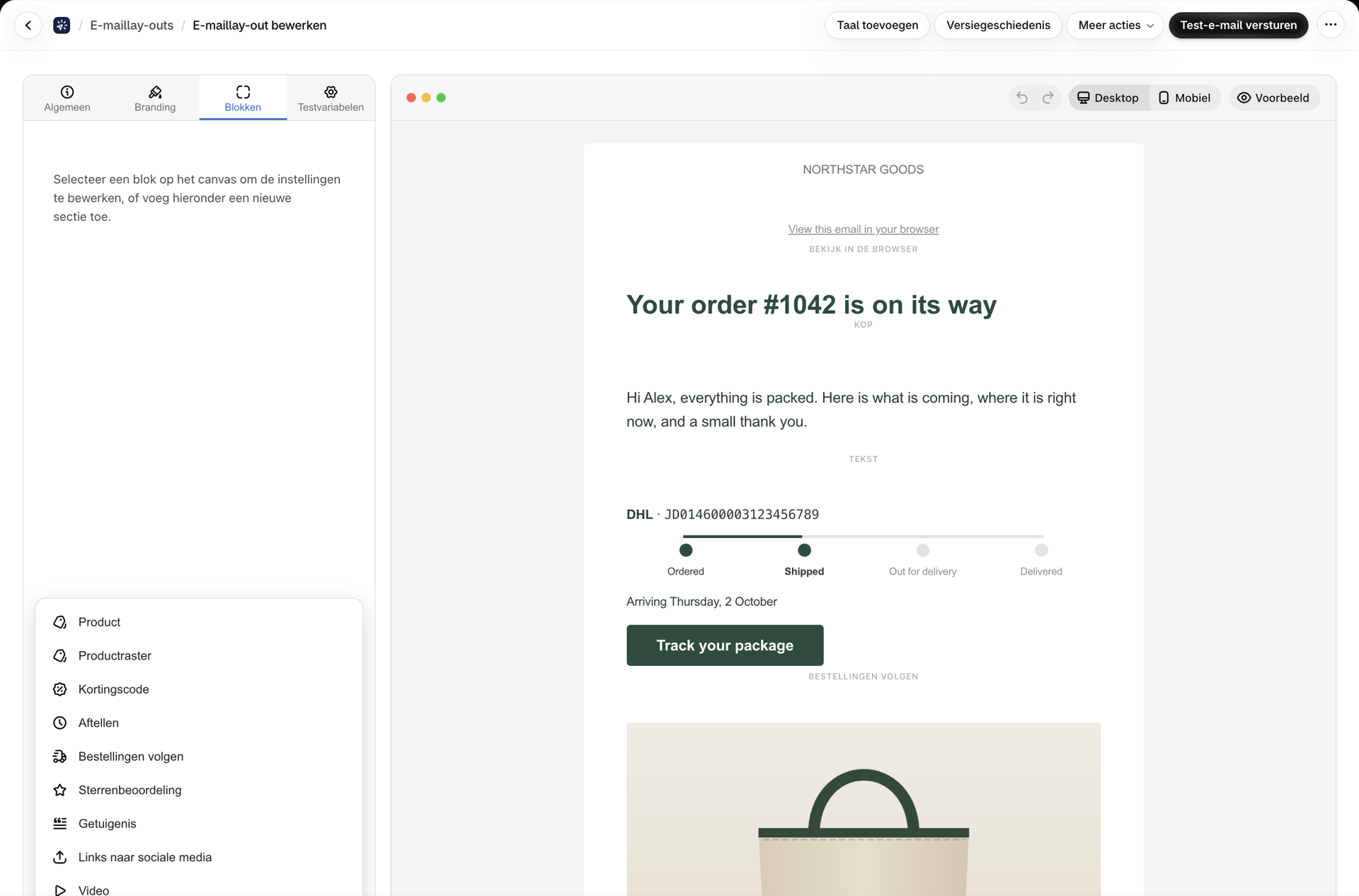The height and width of the screenshot is (896, 1359).
Task: Open Versiegeschiedenis
Action: (998, 25)
